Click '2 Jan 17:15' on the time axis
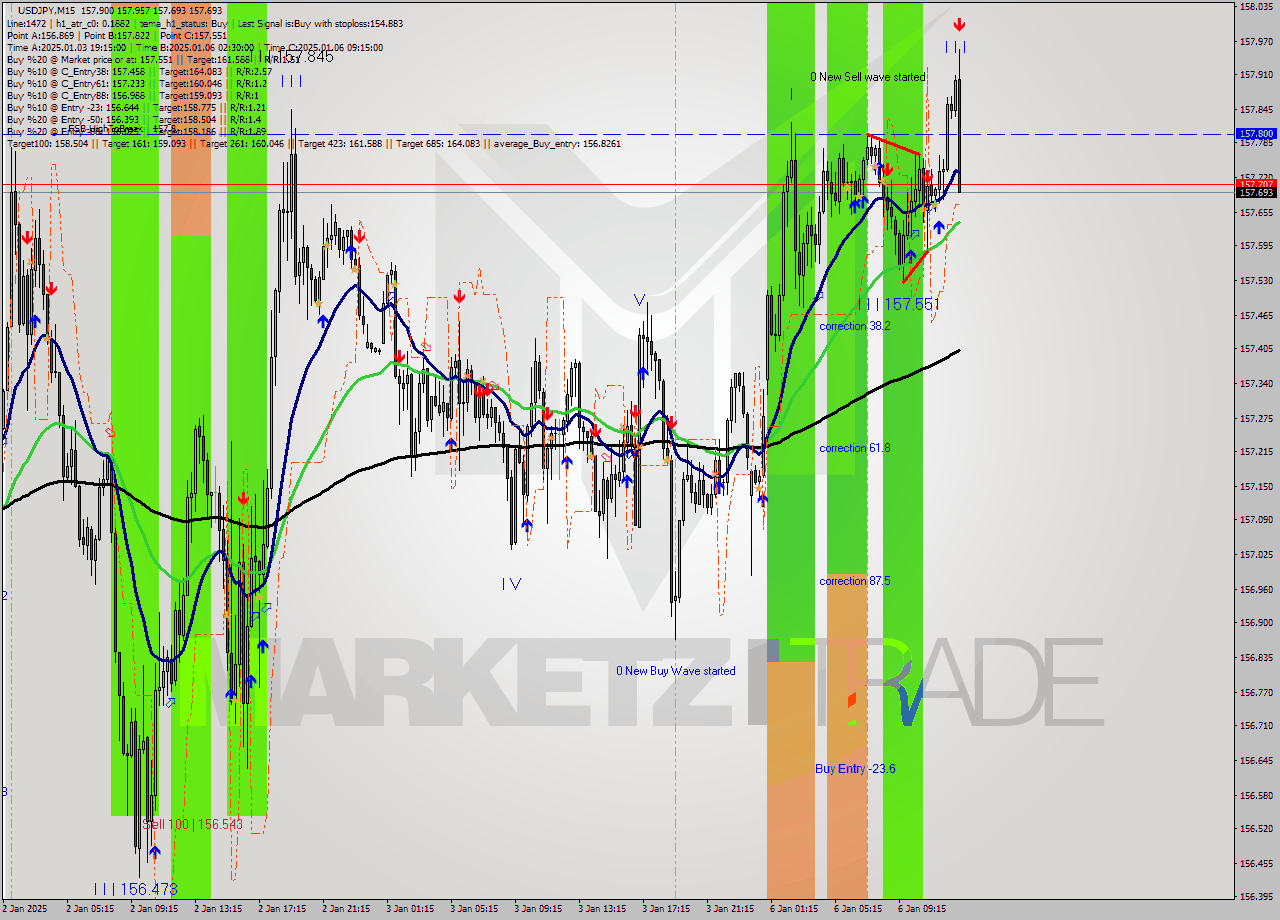1280x920 pixels. coord(283,909)
